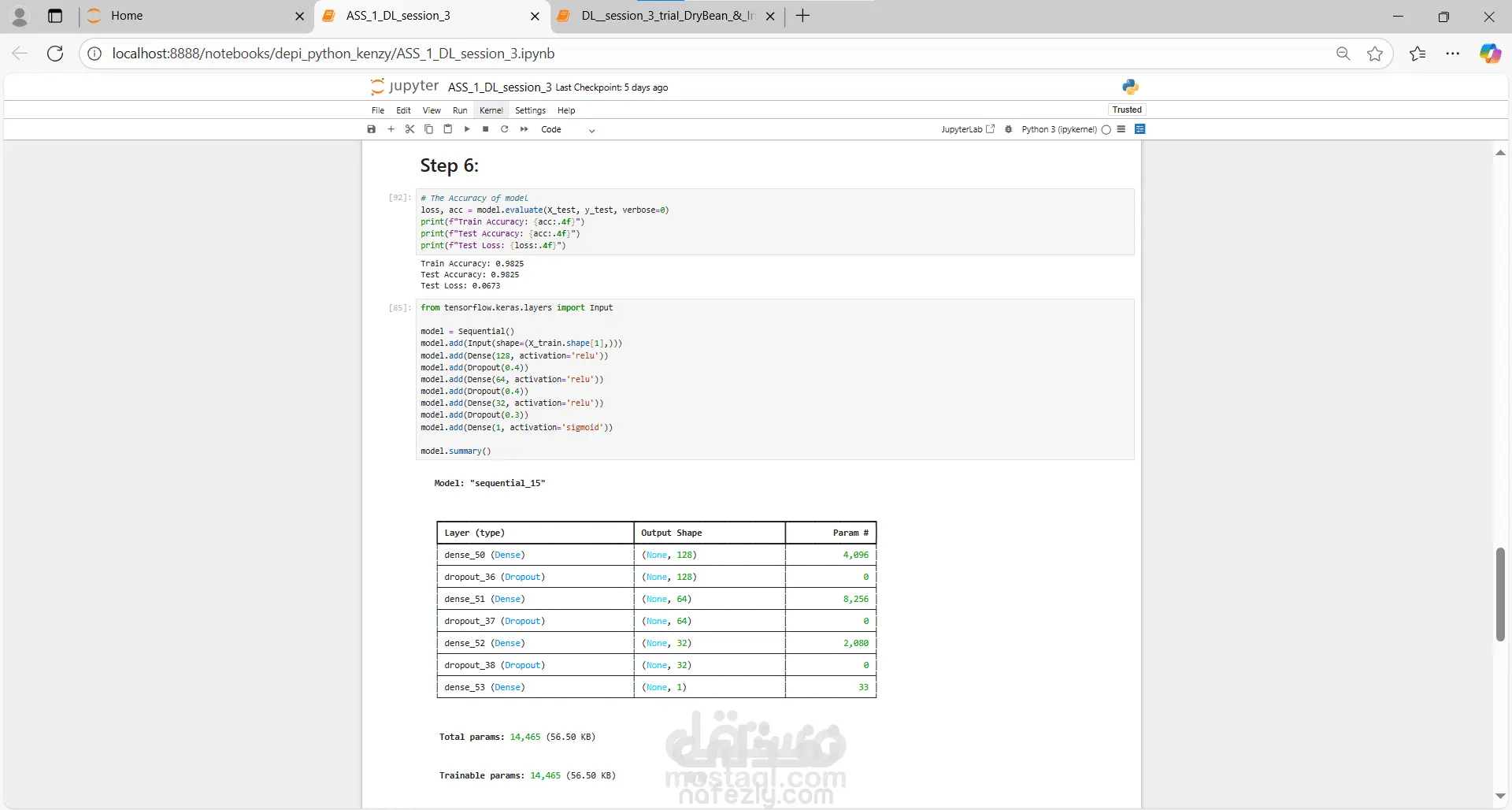1512x810 pixels.
Task: Open the Copilot sidebar
Action: [x=1490, y=54]
